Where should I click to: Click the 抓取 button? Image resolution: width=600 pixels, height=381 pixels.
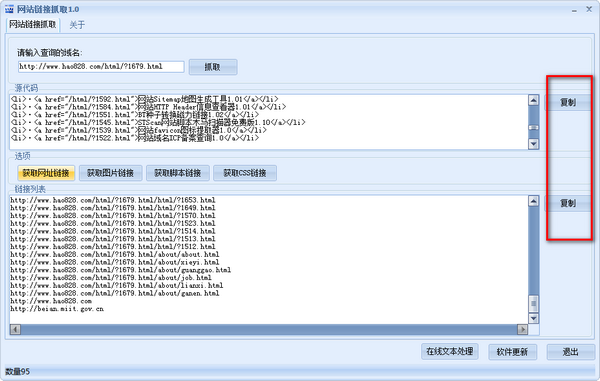(x=213, y=67)
